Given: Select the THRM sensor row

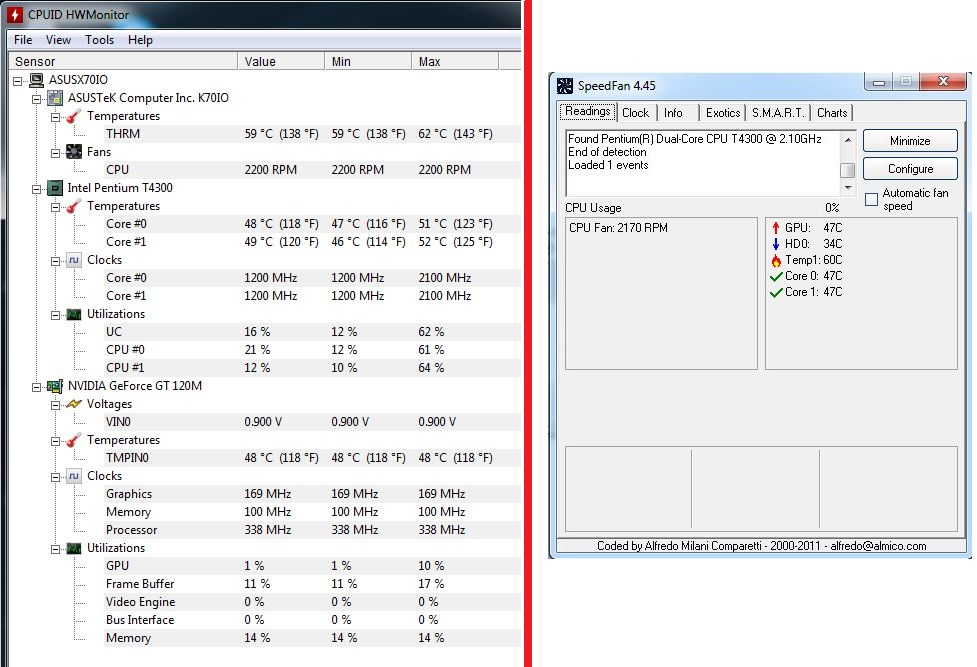Looking at the screenshot, I should click(x=313, y=134).
